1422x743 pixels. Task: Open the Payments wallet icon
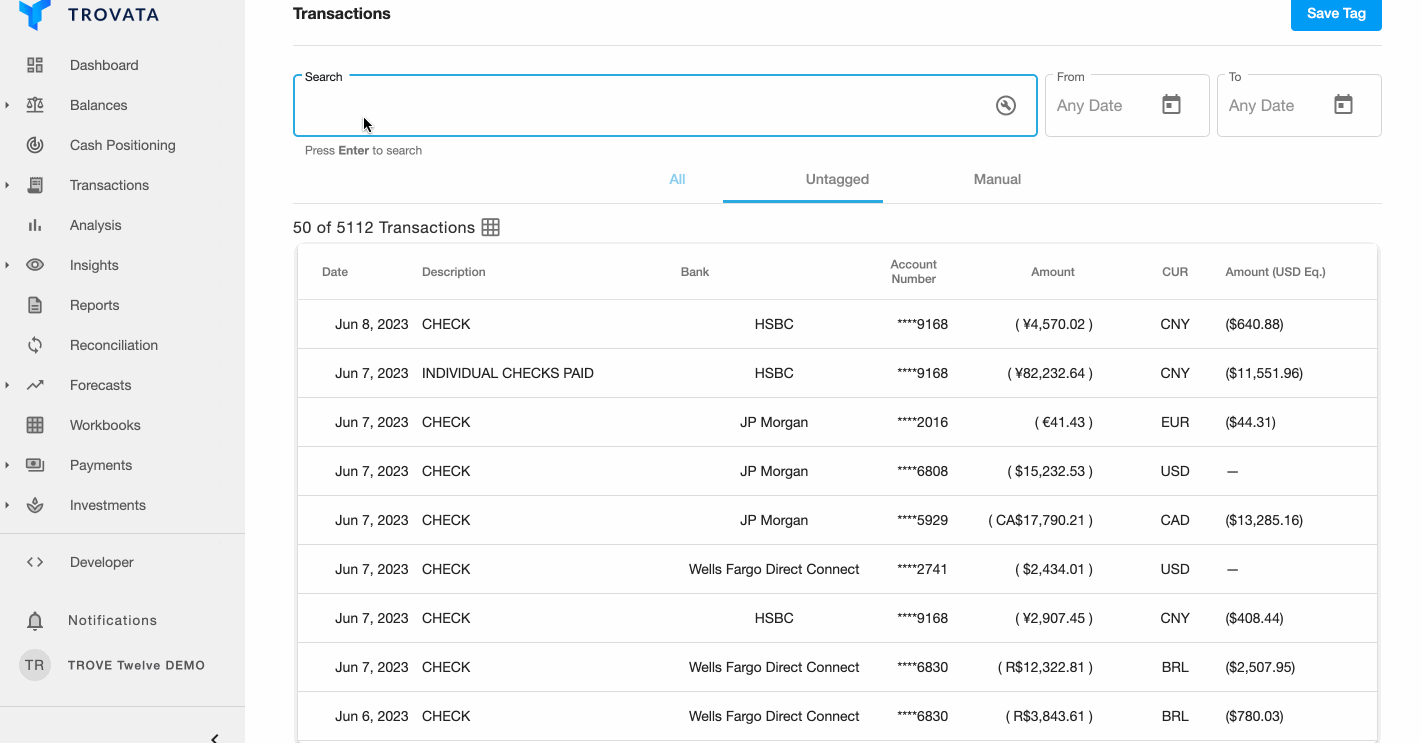click(35, 464)
